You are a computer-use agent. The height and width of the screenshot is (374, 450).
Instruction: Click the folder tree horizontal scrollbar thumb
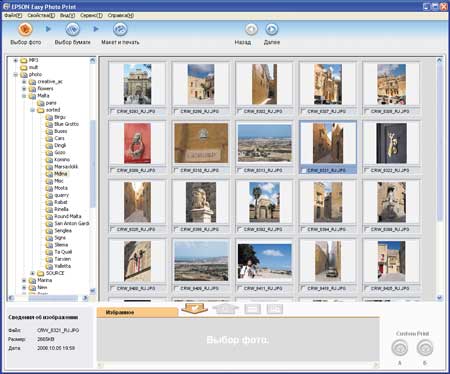coord(52,298)
